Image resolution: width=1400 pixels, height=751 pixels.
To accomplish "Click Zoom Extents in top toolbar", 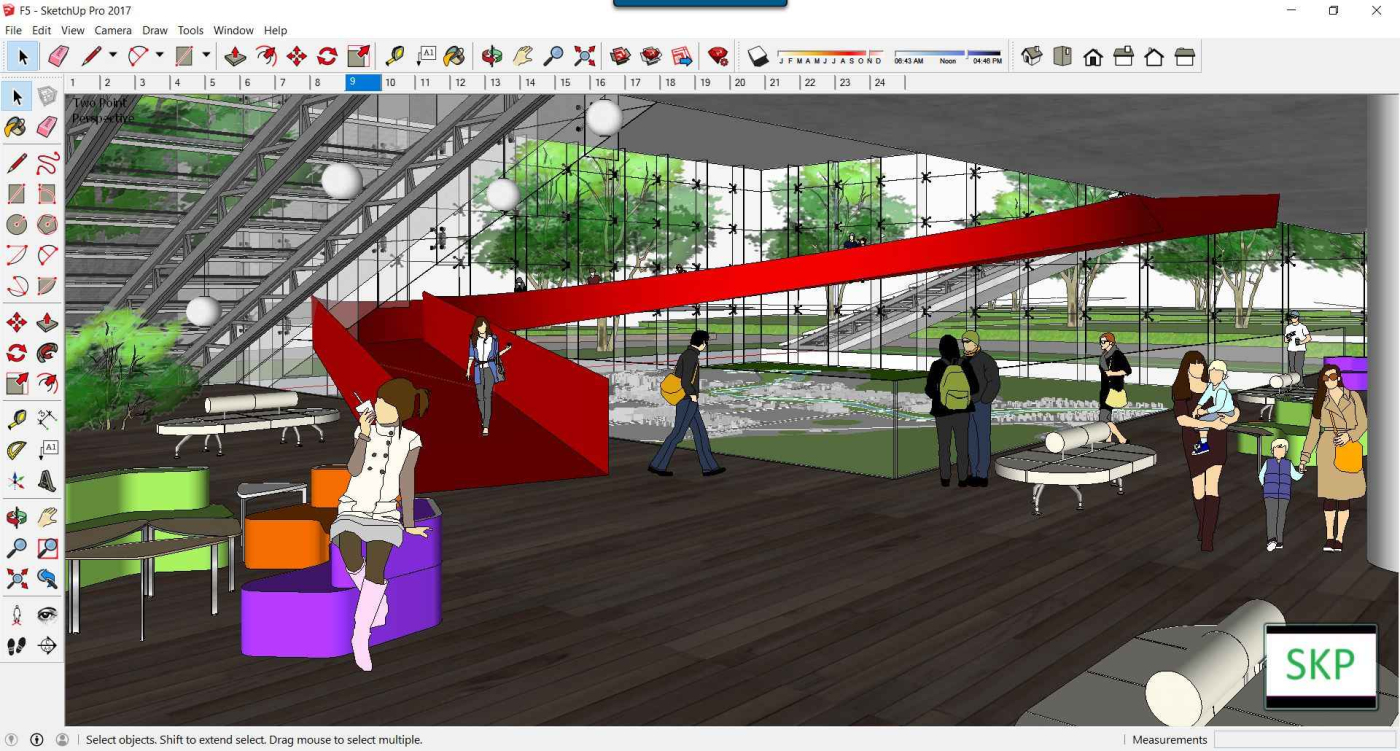I will (585, 56).
